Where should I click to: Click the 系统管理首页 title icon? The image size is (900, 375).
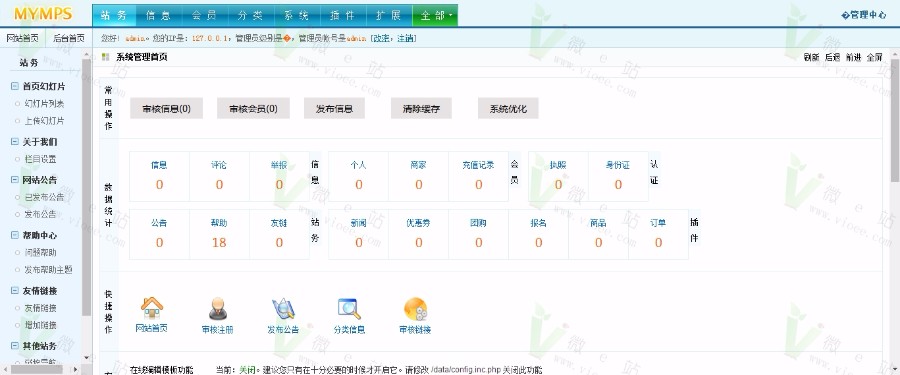(106, 57)
